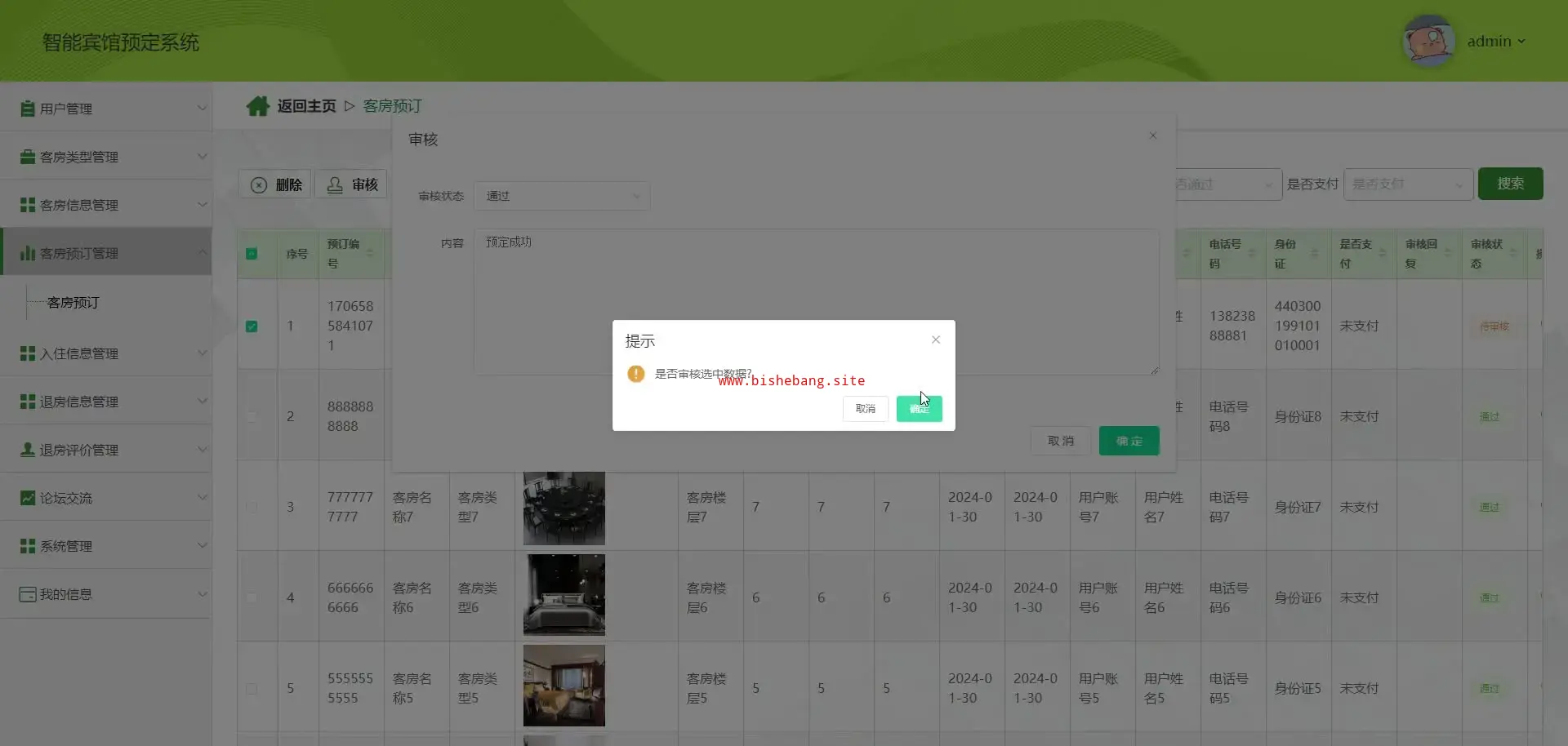
Task: Sort by 审核回复 column sort arrows
Action: (x=1448, y=254)
